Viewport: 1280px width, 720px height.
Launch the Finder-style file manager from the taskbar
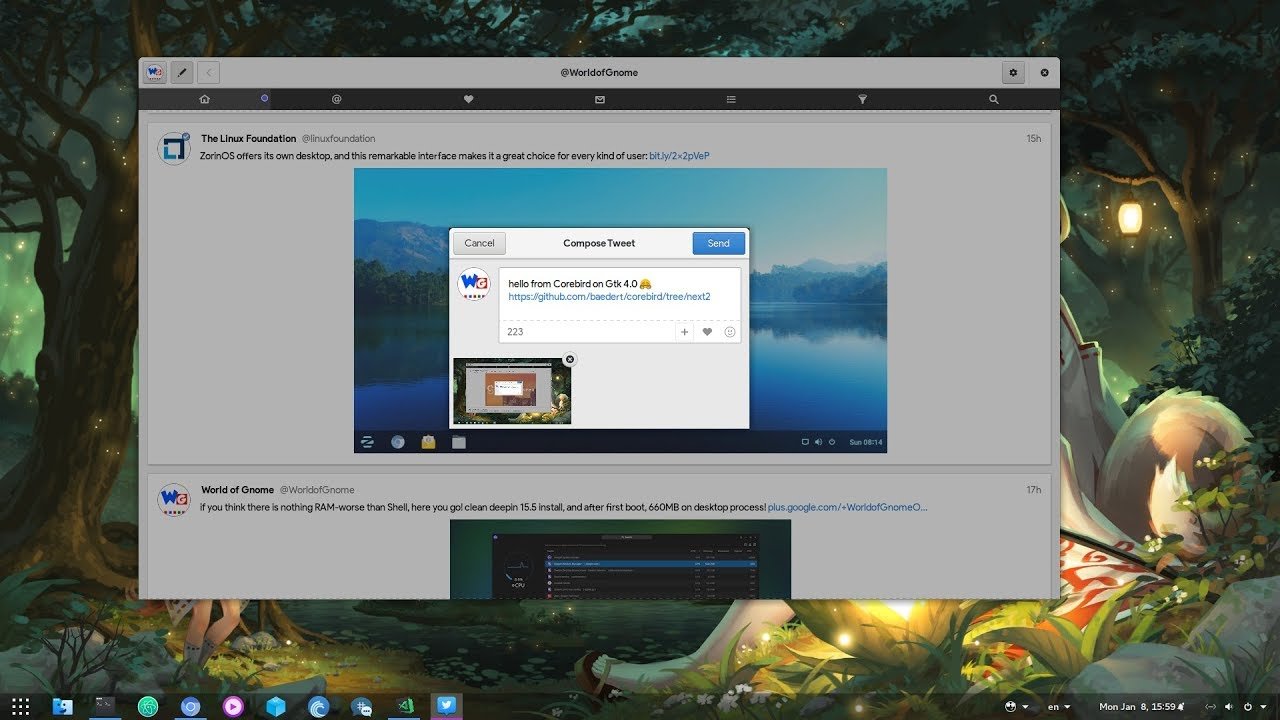[x=62, y=706]
